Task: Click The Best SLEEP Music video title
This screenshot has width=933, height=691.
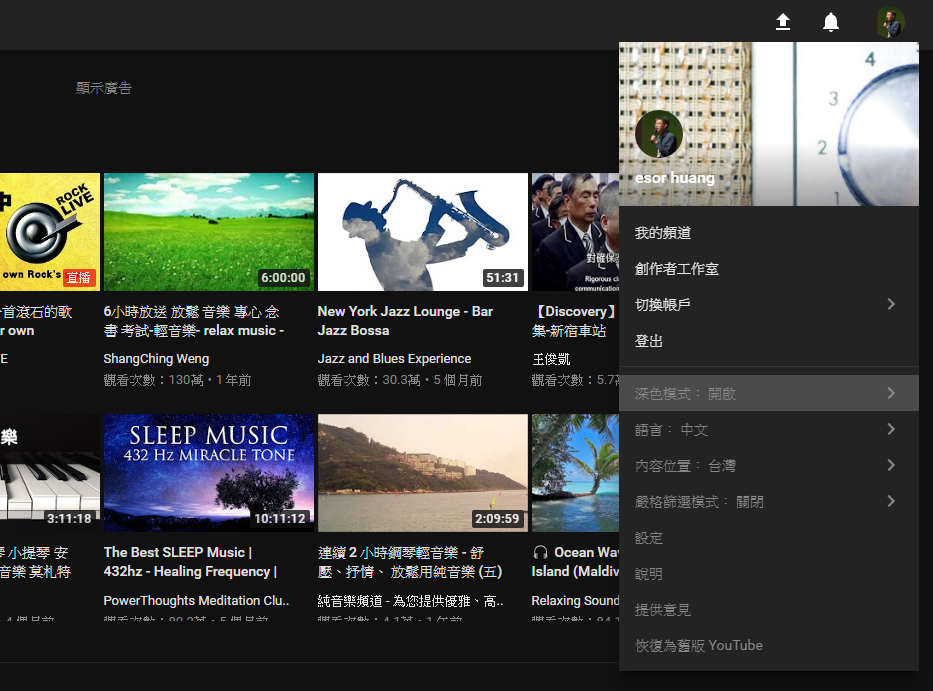Action: [190, 562]
